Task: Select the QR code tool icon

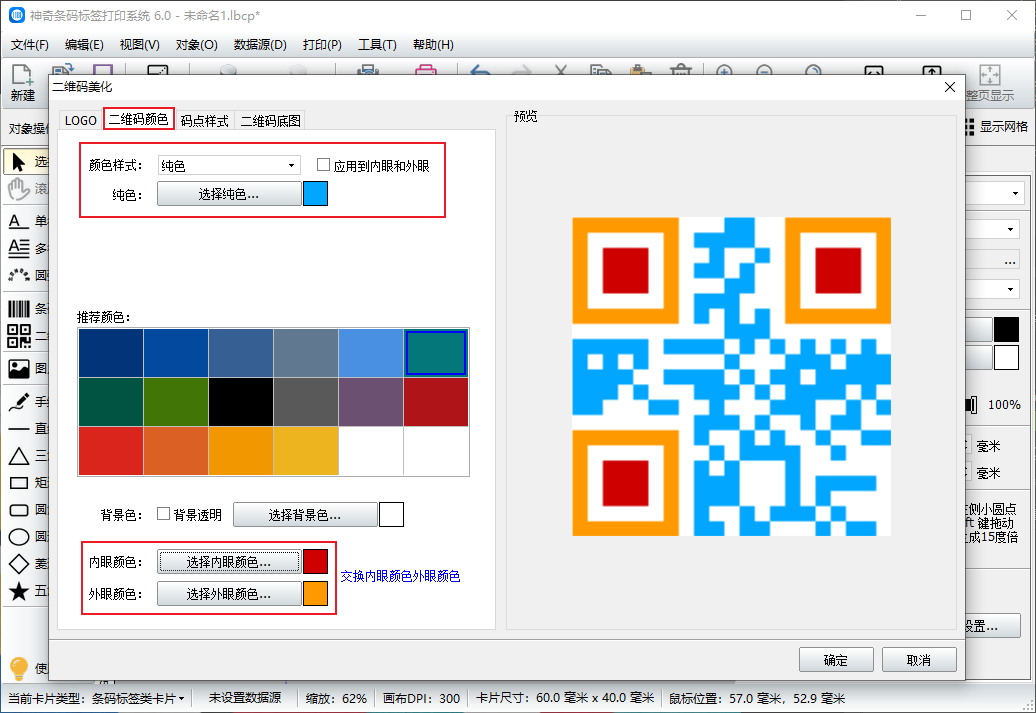Action: click(x=18, y=336)
